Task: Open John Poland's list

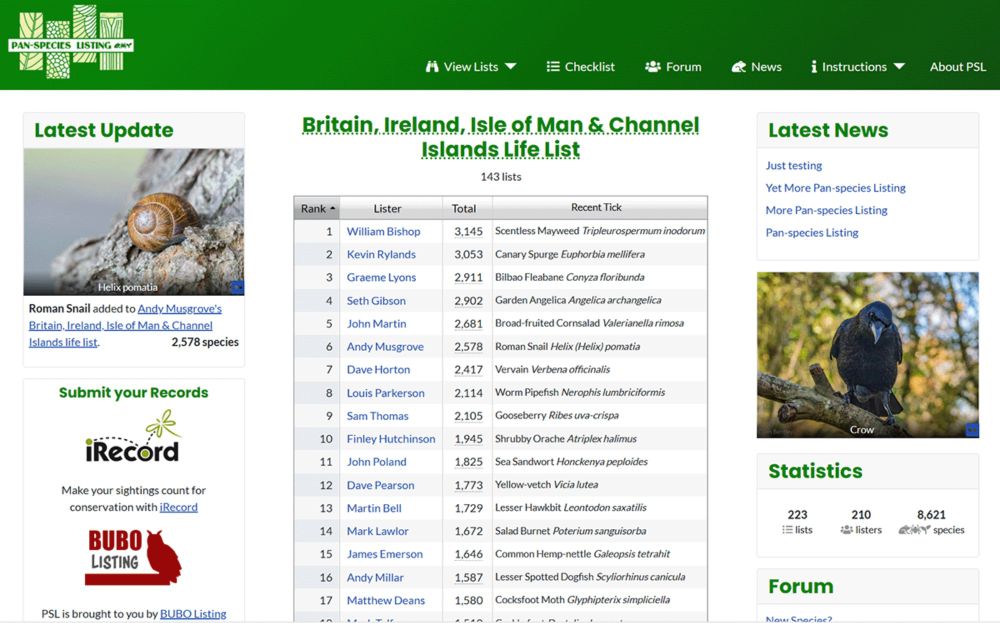Action: pyautogui.click(x=376, y=462)
